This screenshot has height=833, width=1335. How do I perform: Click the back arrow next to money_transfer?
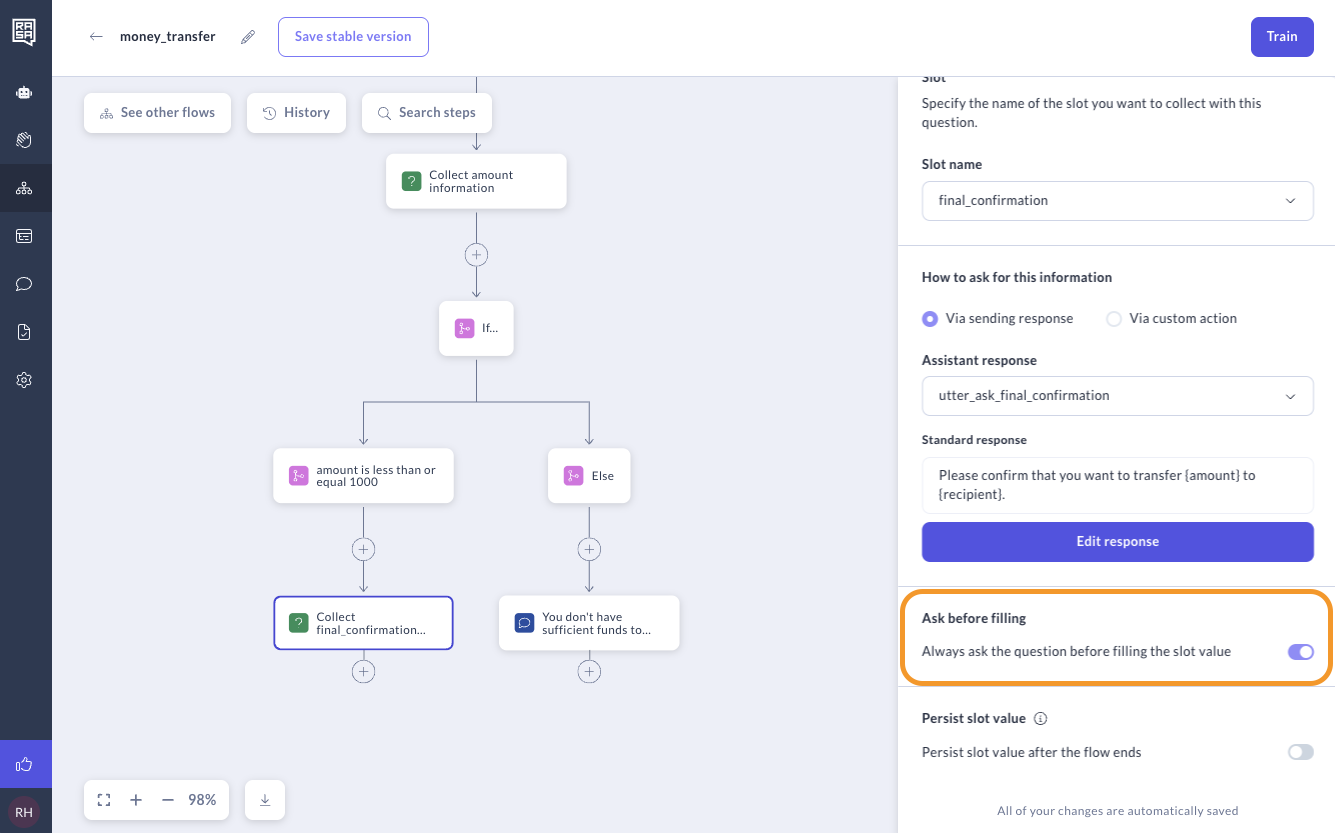[96, 37]
